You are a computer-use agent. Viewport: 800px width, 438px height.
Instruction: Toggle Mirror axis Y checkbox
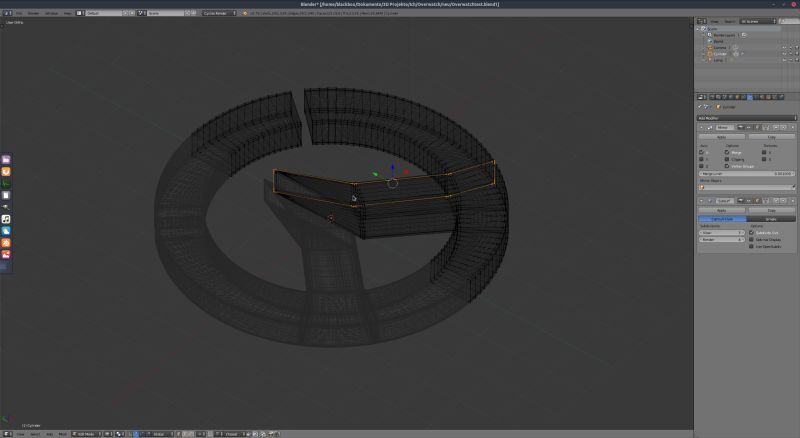[702, 159]
